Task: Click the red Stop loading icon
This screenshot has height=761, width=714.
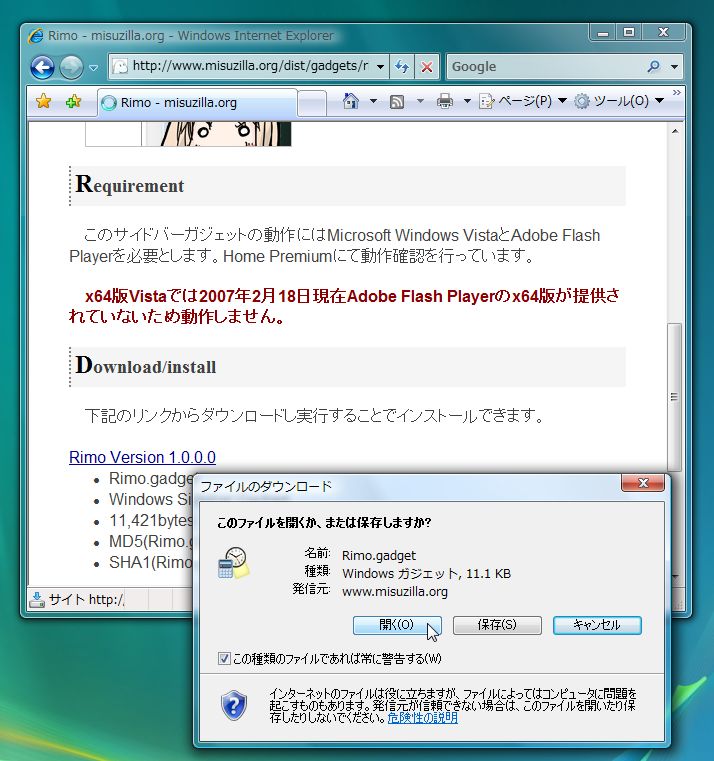Action: (x=427, y=66)
